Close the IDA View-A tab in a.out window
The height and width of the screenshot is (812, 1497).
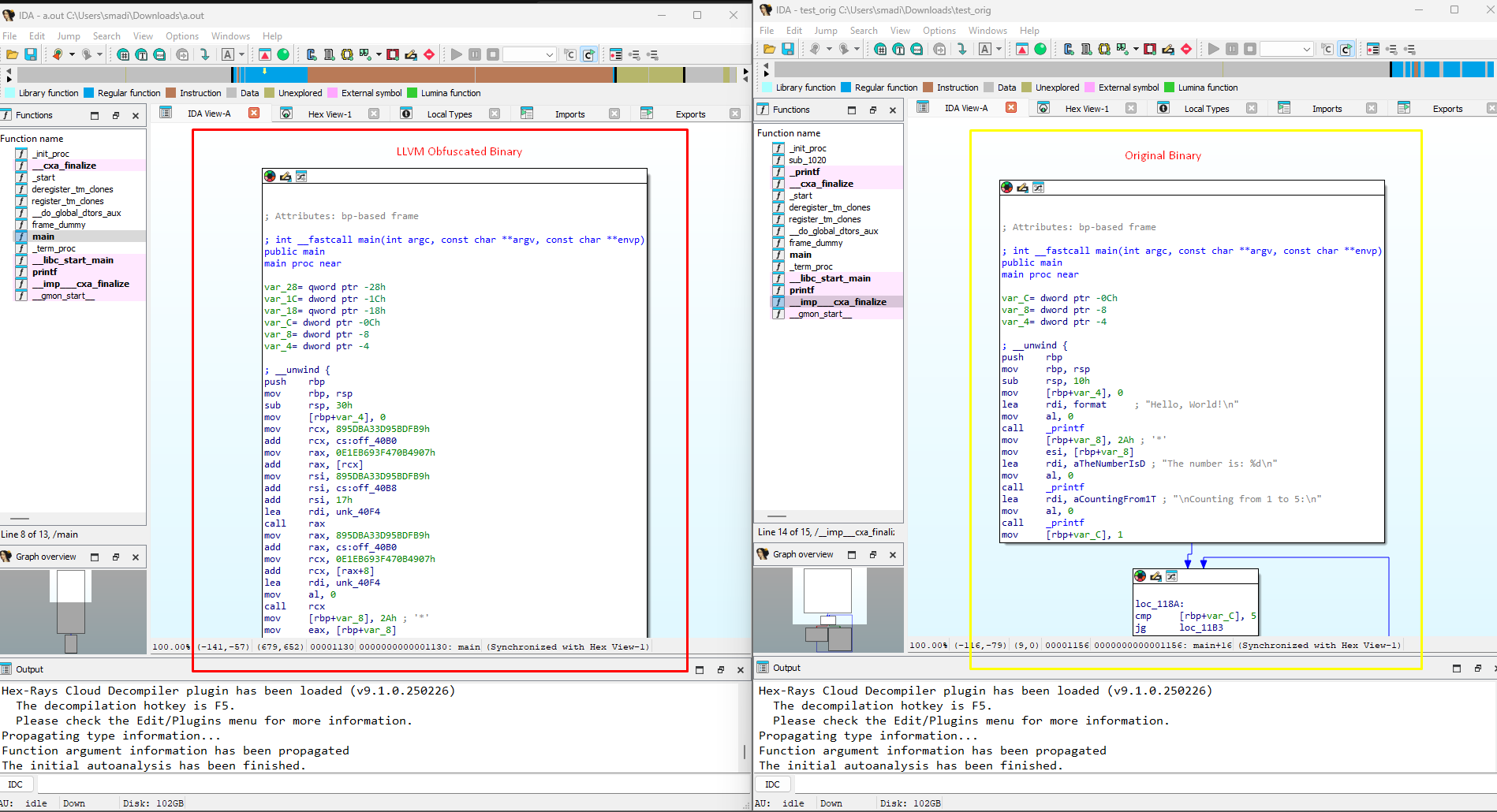(x=254, y=114)
